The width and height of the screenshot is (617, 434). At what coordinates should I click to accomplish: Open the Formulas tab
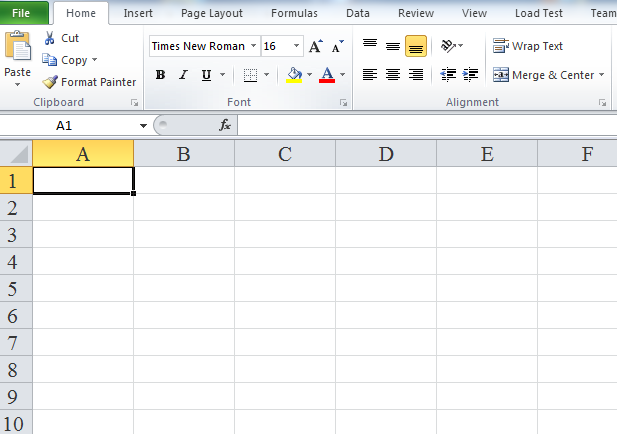[294, 14]
